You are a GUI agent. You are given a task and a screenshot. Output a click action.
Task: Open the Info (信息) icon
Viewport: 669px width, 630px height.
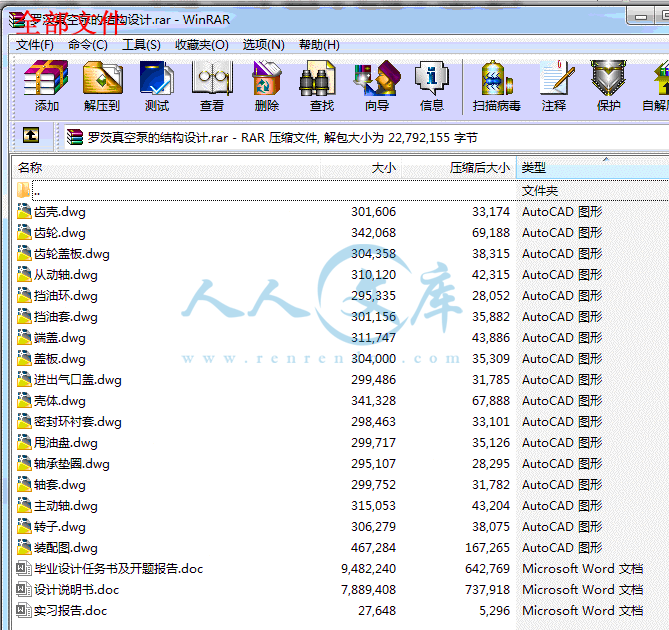432,78
